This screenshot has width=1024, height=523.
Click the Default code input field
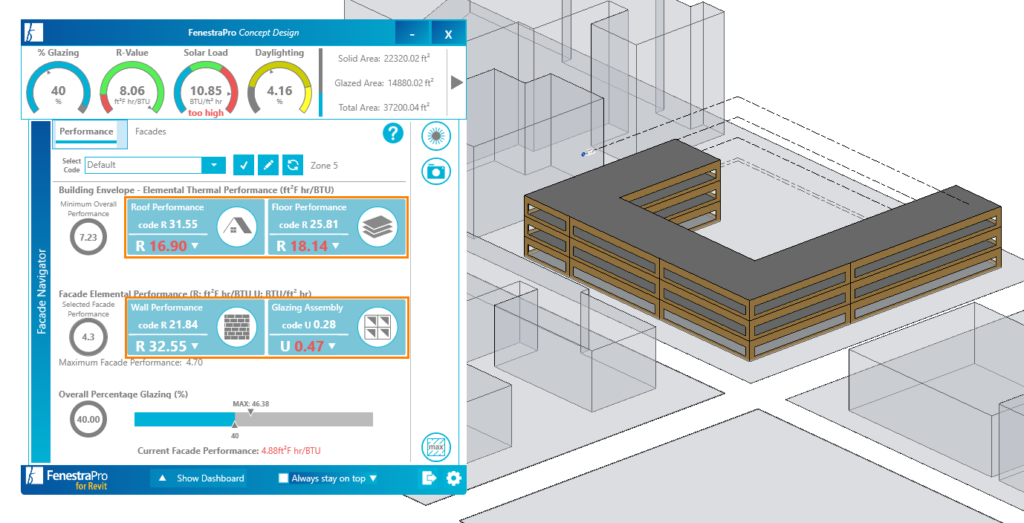tap(144, 165)
